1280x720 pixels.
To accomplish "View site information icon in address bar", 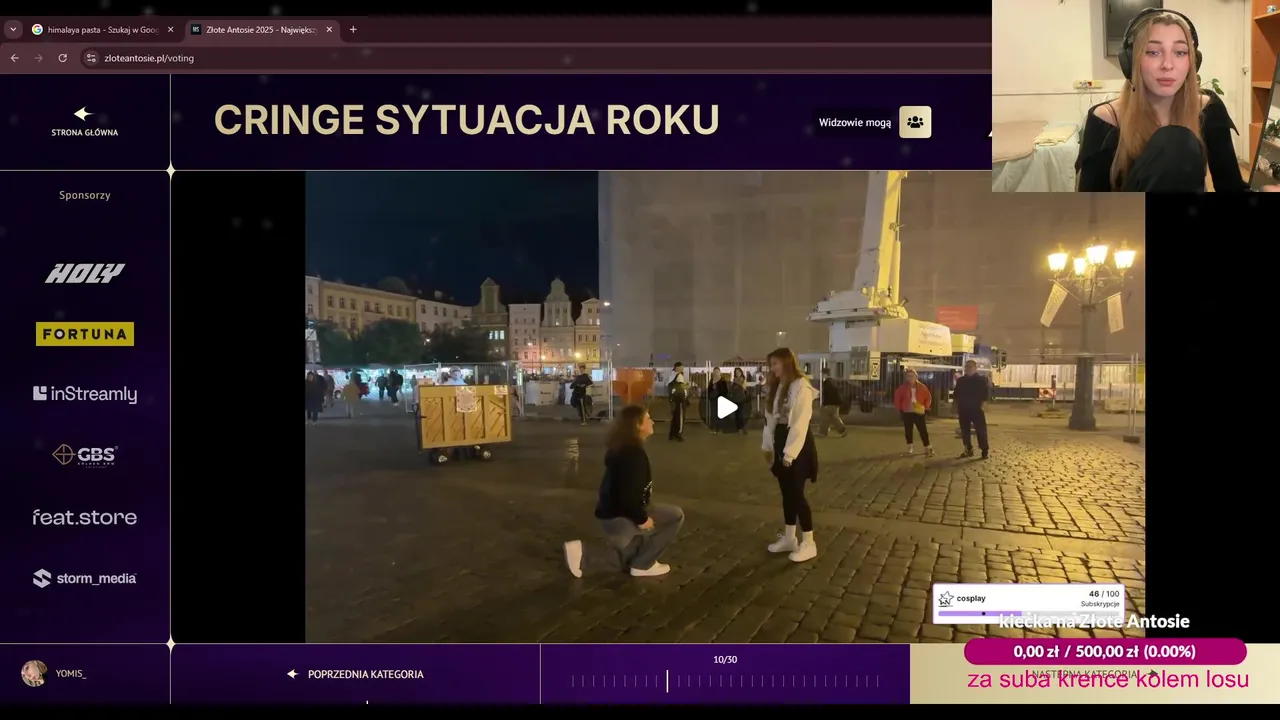I will [x=91, y=58].
